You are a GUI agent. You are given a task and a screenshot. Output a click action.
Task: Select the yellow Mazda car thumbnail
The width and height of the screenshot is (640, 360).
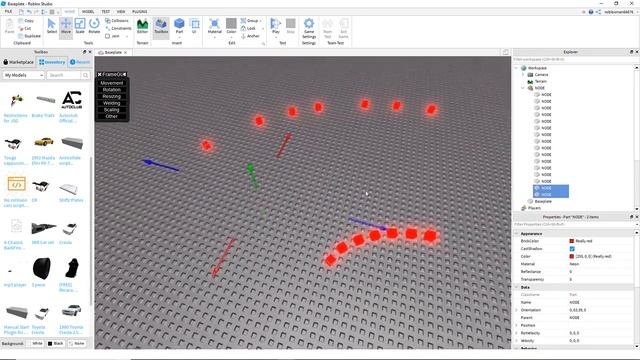[x=43, y=142]
